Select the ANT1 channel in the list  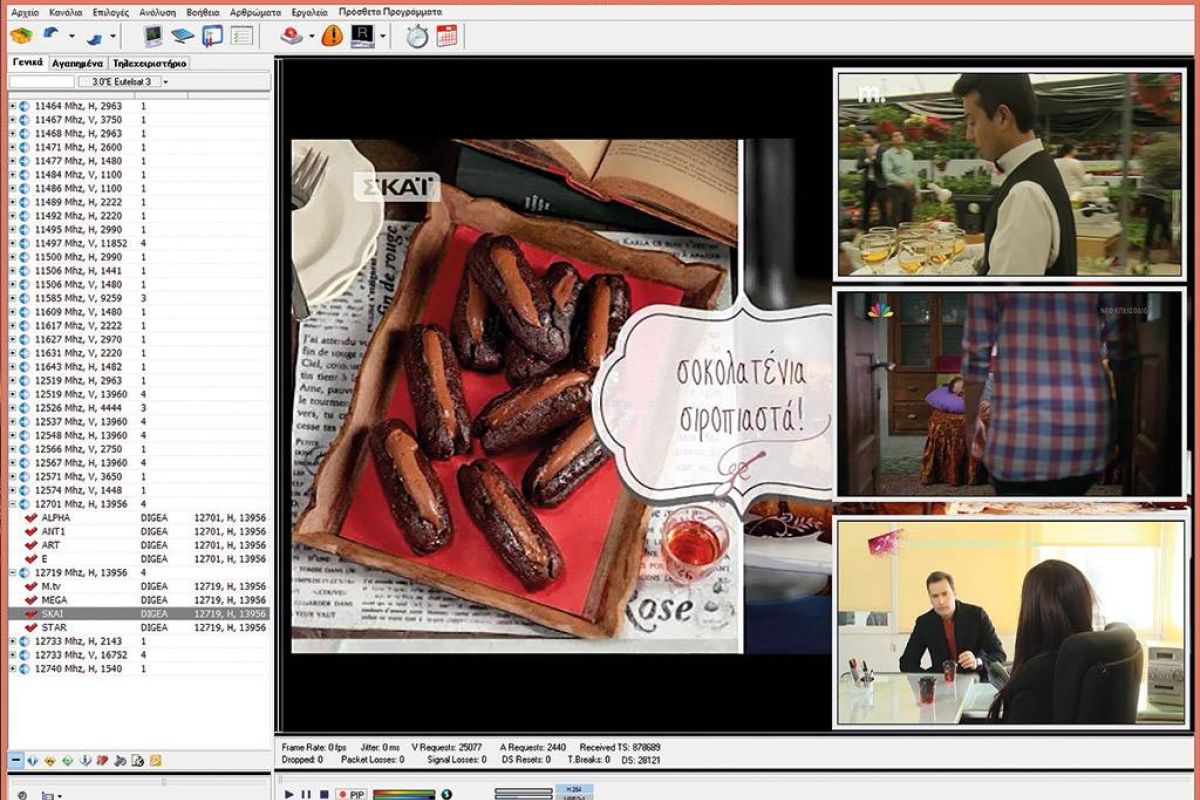[53, 532]
